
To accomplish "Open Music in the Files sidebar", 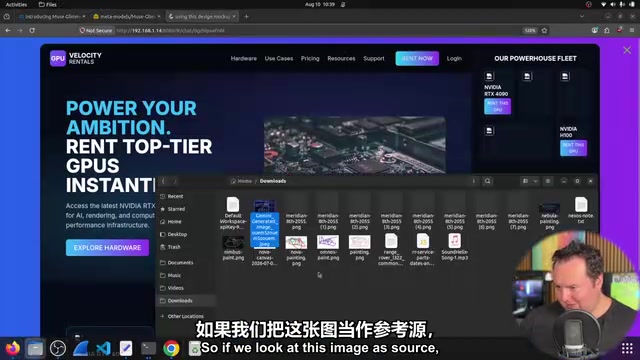I will (174, 275).
